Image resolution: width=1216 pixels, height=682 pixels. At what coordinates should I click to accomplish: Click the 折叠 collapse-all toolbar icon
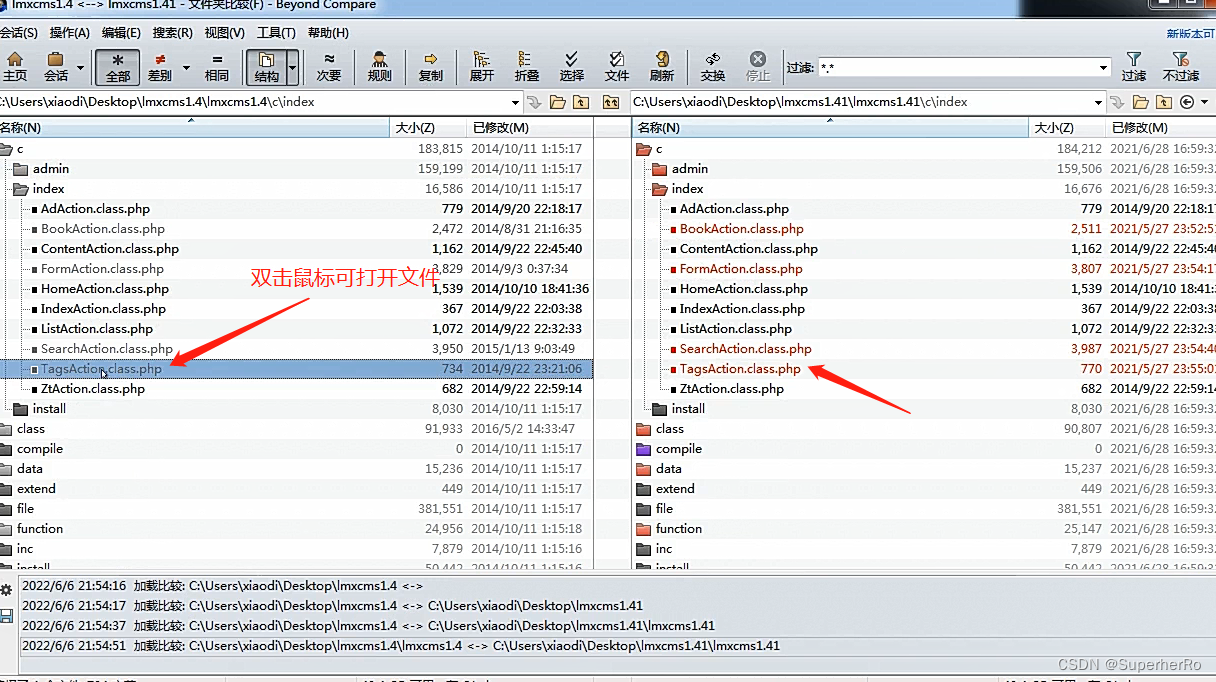pos(527,66)
